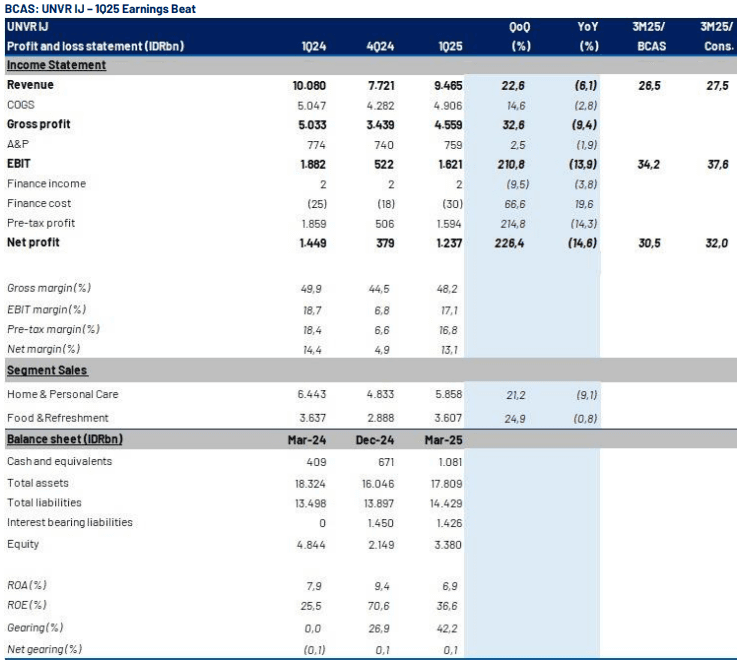Click the 'Net margin (%)' row label

[x=43, y=349]
